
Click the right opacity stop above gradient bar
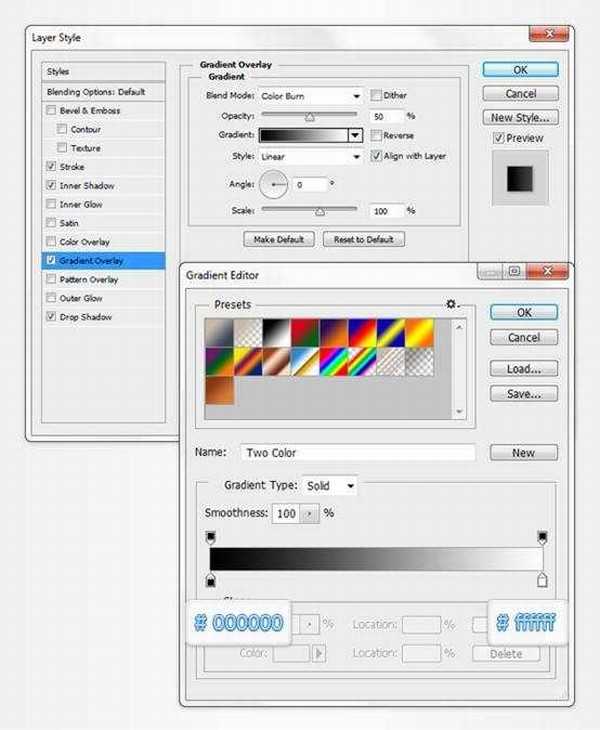[542, 538]
